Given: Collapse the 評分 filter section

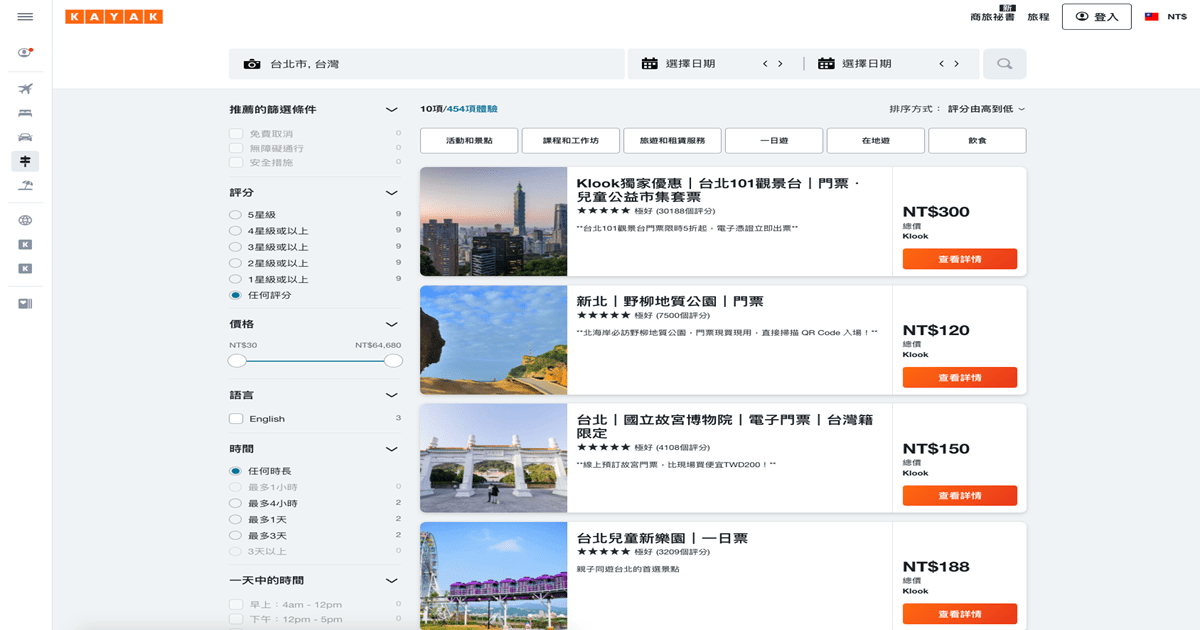Looking at the screenshot, I should tap(392, 193).
